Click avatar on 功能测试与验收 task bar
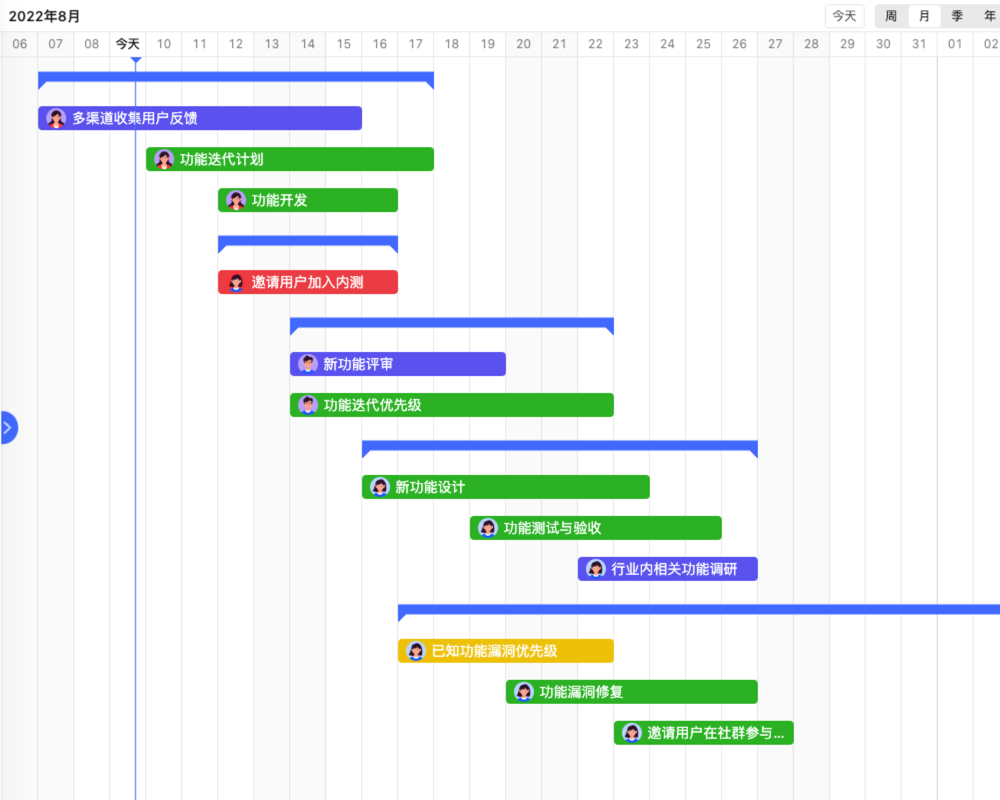Image resolution: width=1000 pixels, height=800 pixels. click(488, 528)
